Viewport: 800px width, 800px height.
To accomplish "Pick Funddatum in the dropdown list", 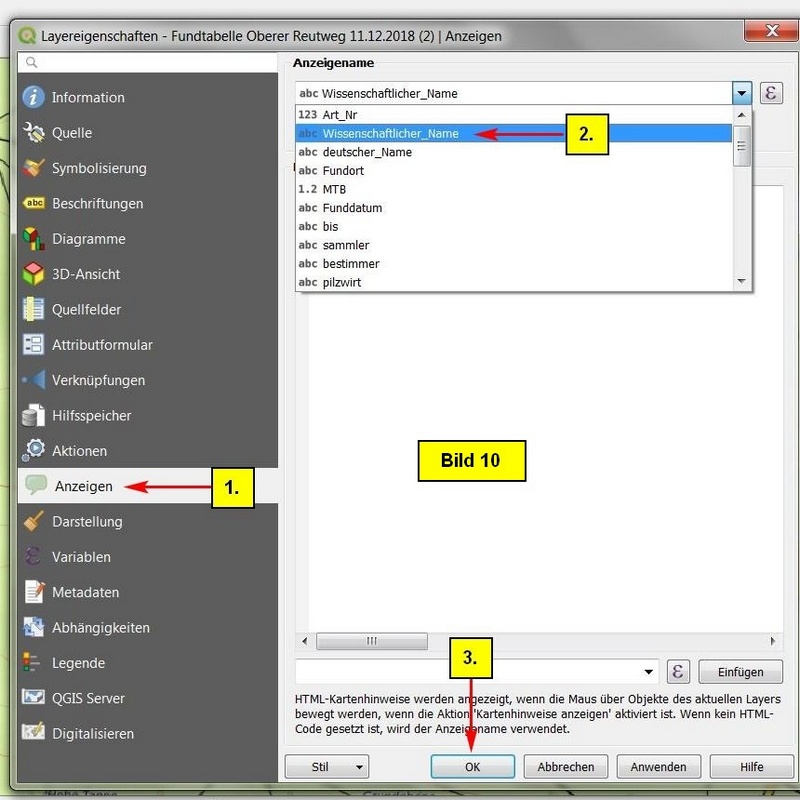I will coord(352,208).
